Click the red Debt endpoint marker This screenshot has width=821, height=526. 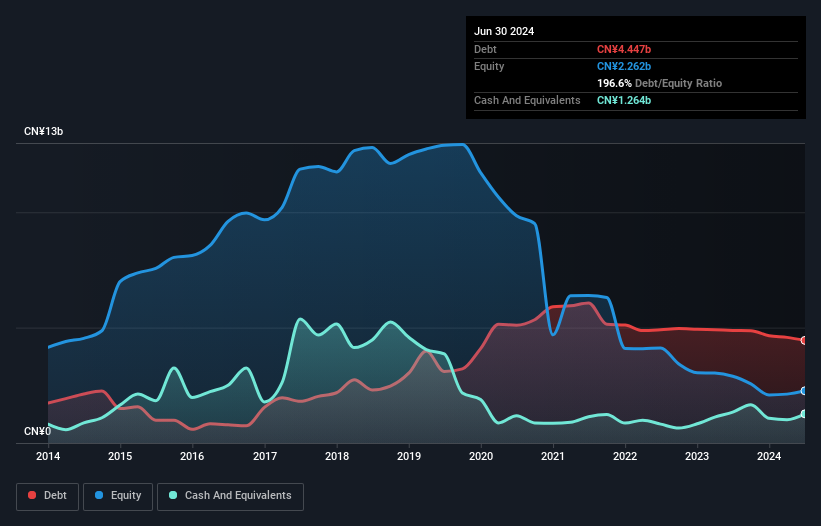tap(804, 341)
